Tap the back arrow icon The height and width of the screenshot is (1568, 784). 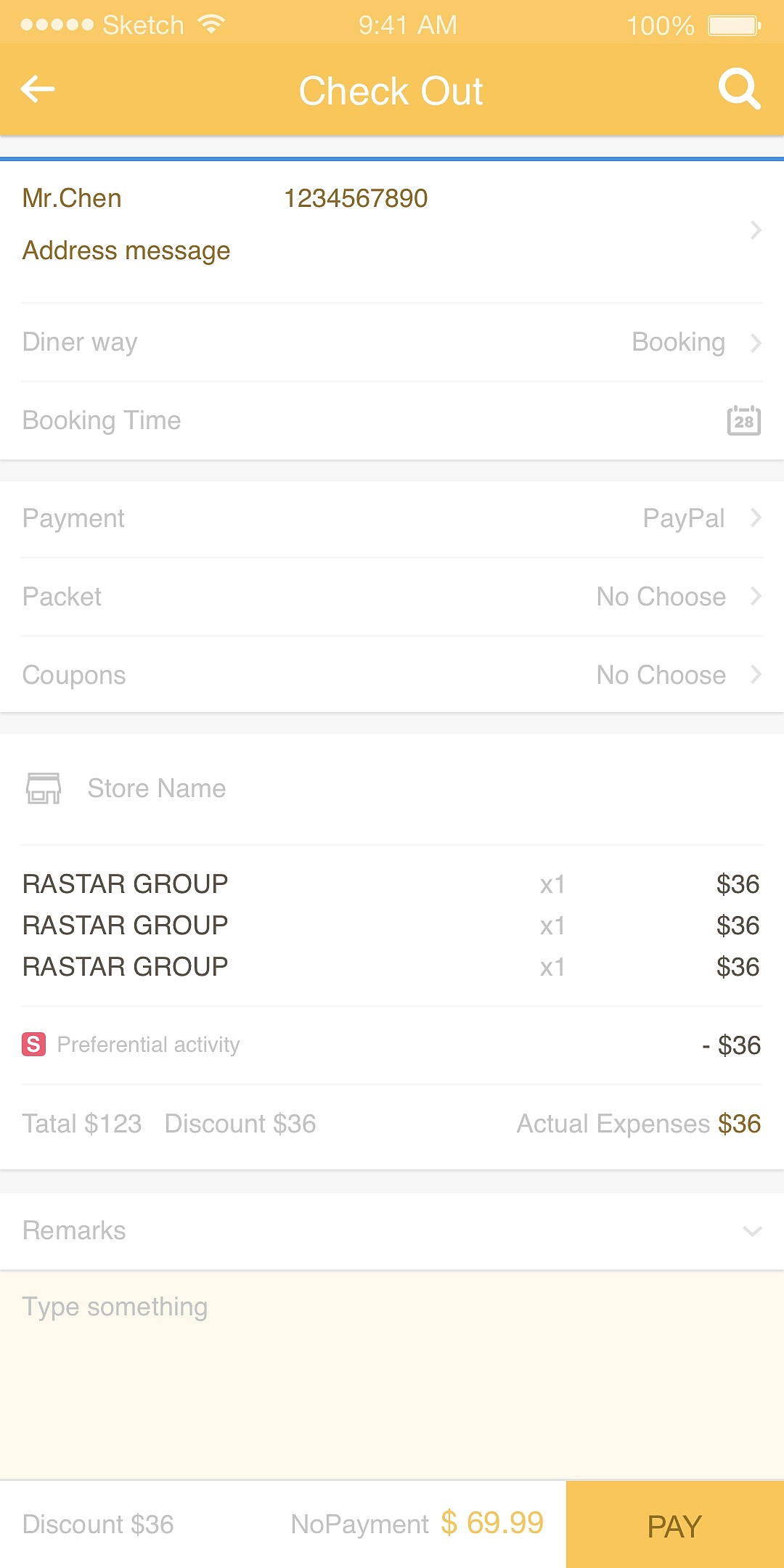38,89
